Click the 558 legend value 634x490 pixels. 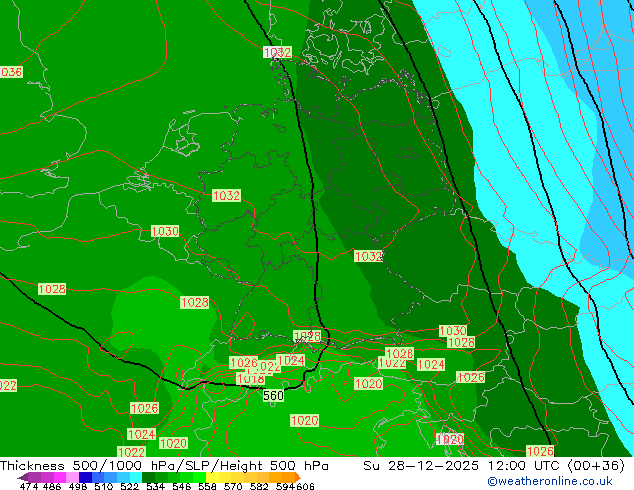(x=207, y=486)
